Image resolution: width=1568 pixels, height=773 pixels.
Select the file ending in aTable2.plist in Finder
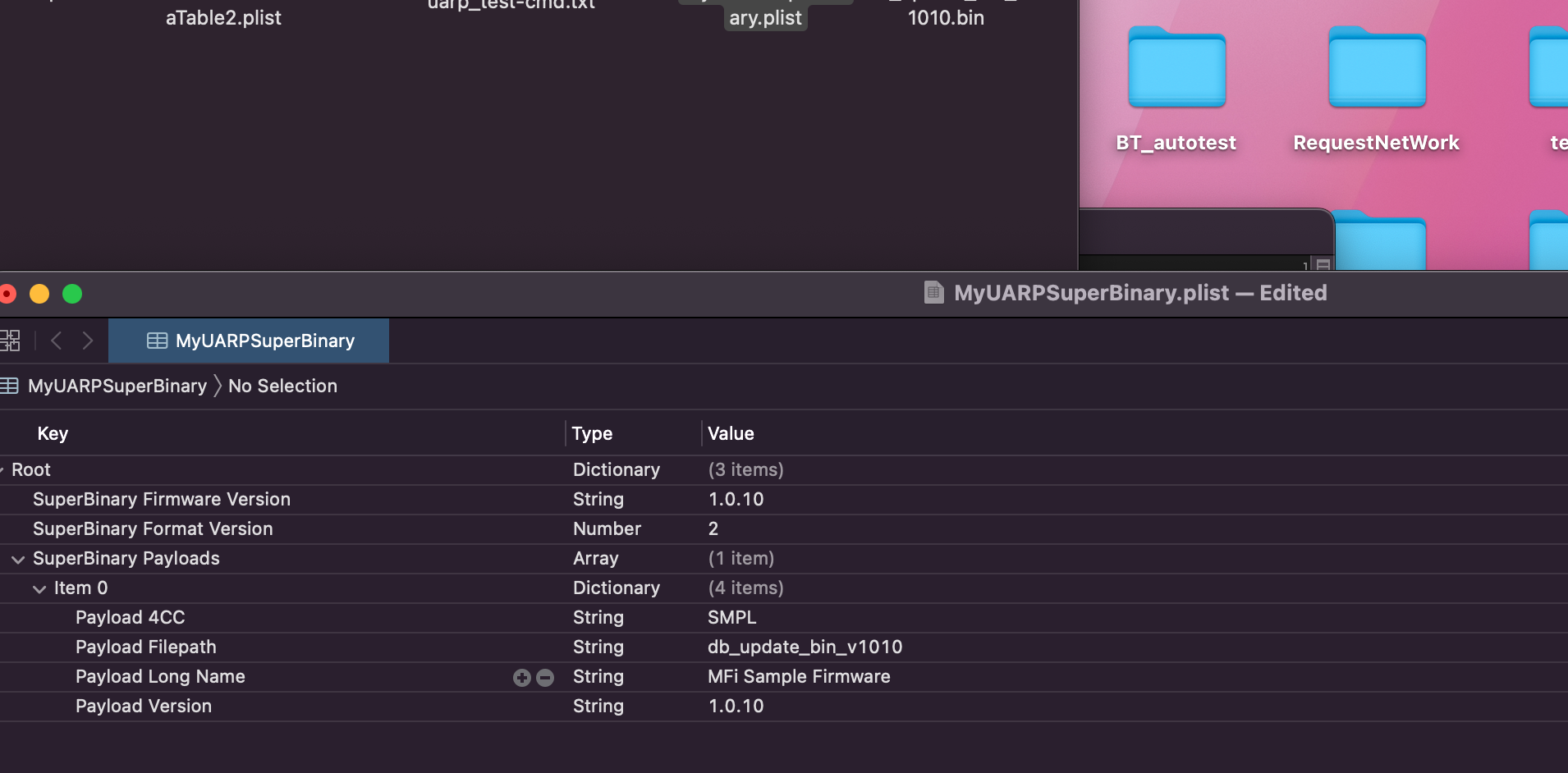[x=223, y=17]
